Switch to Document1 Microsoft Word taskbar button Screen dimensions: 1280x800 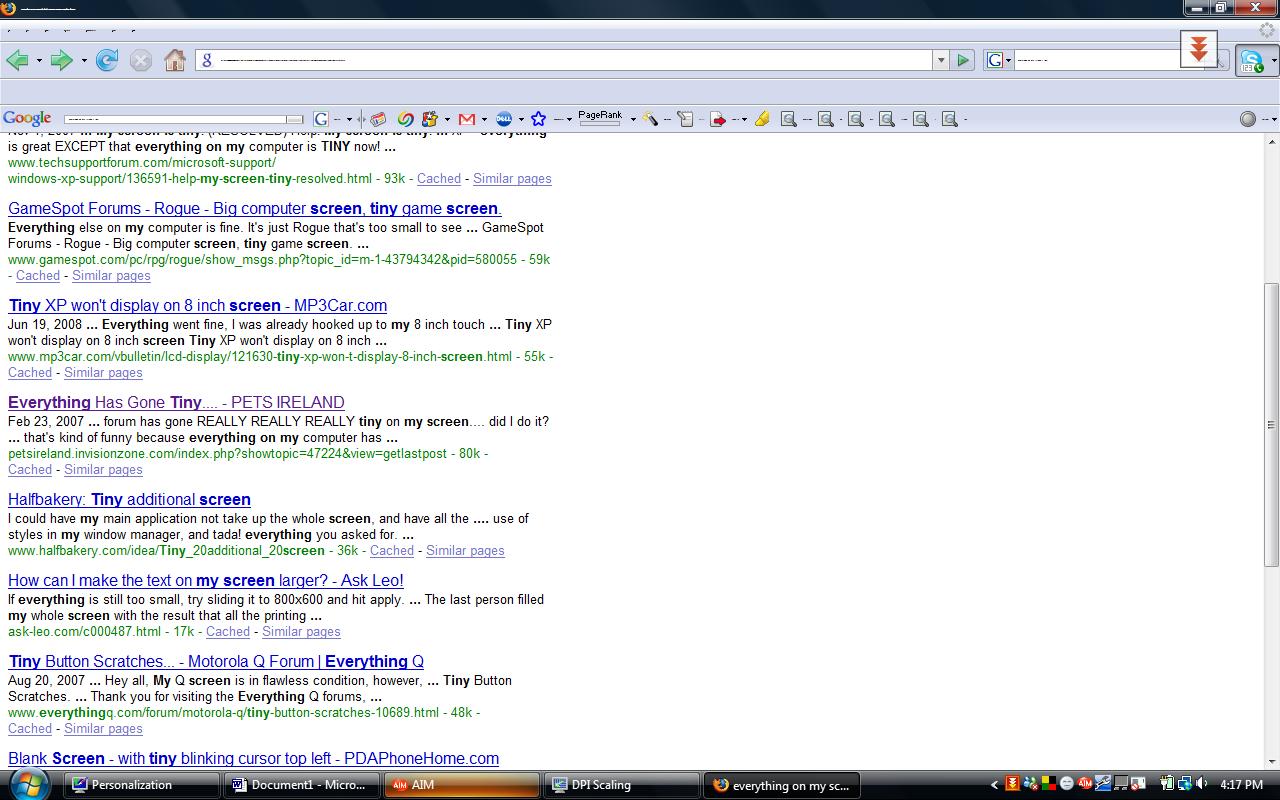[302, 785]
